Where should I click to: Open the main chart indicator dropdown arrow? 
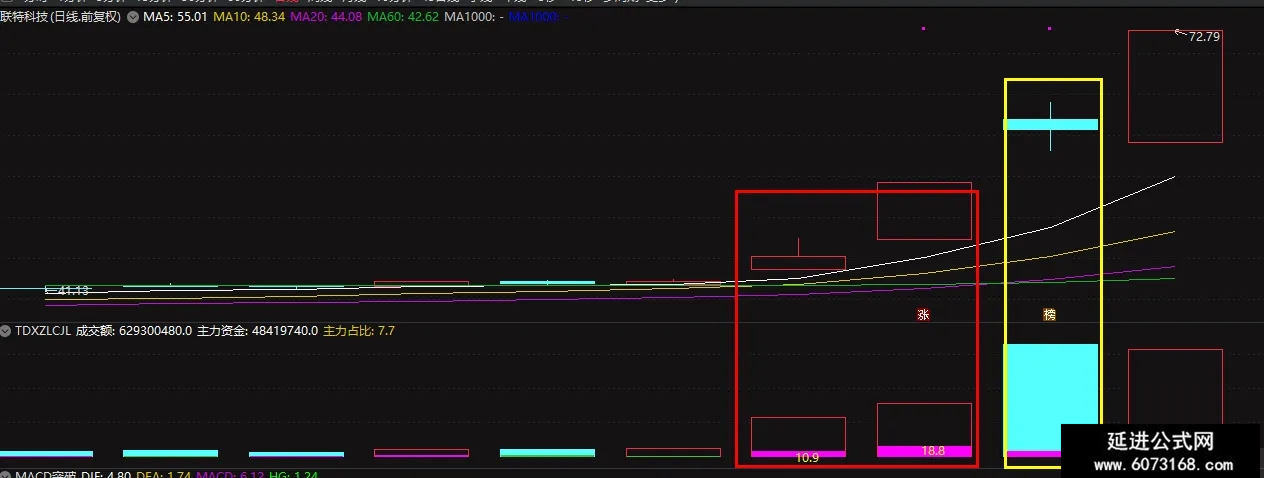click(132, 17)
